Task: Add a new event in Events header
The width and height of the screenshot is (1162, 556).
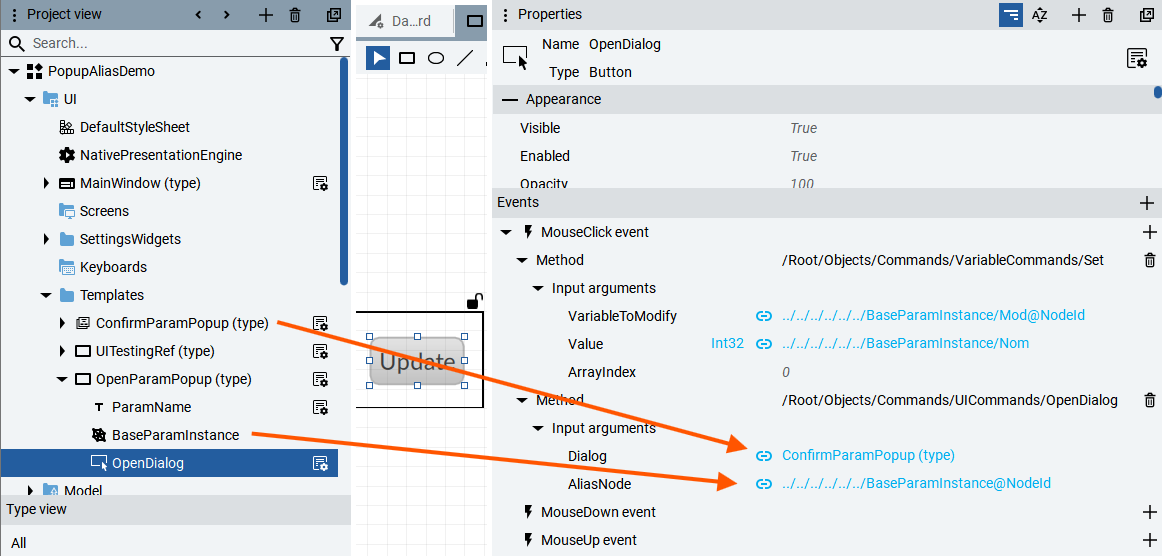Action: [x=1146, y=202]
